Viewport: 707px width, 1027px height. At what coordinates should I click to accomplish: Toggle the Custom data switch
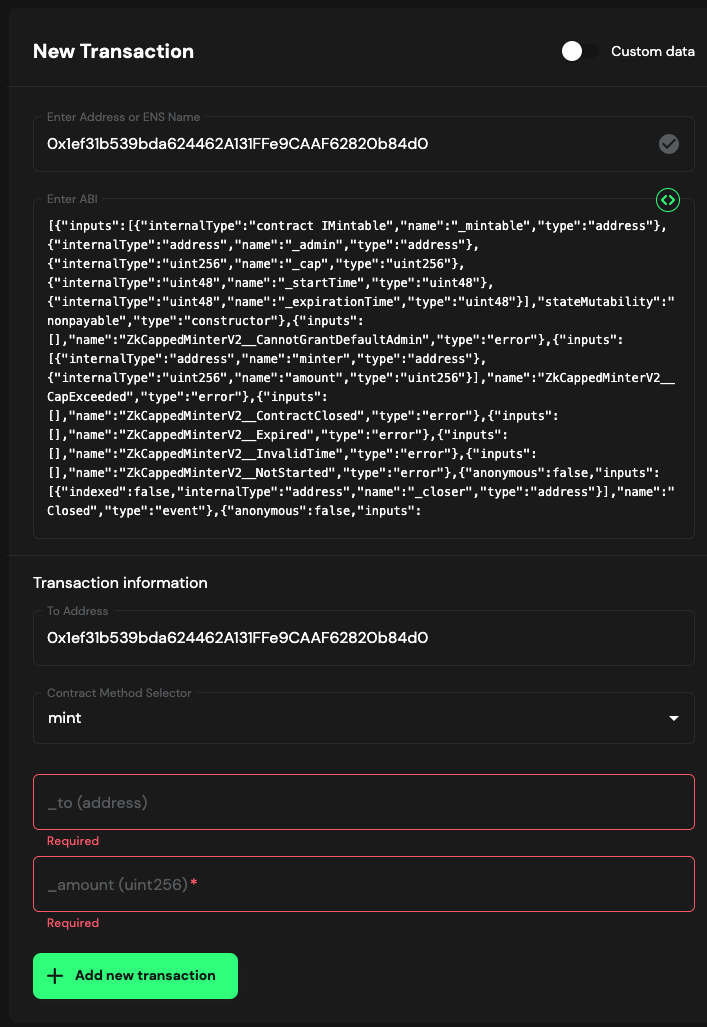coord(579,52)
